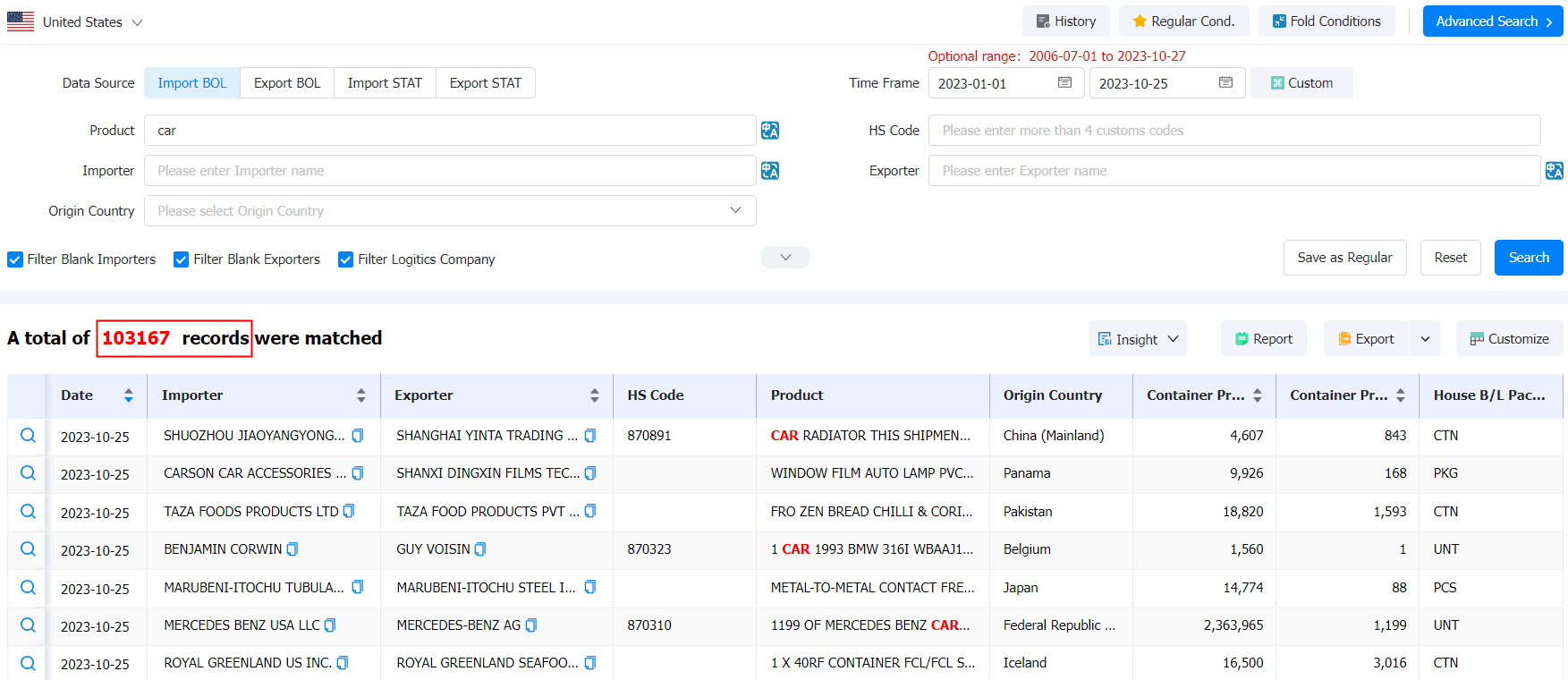Reset the search conditions
The height and width of the screenshot is (680, 1568).
pos(1451,258)
